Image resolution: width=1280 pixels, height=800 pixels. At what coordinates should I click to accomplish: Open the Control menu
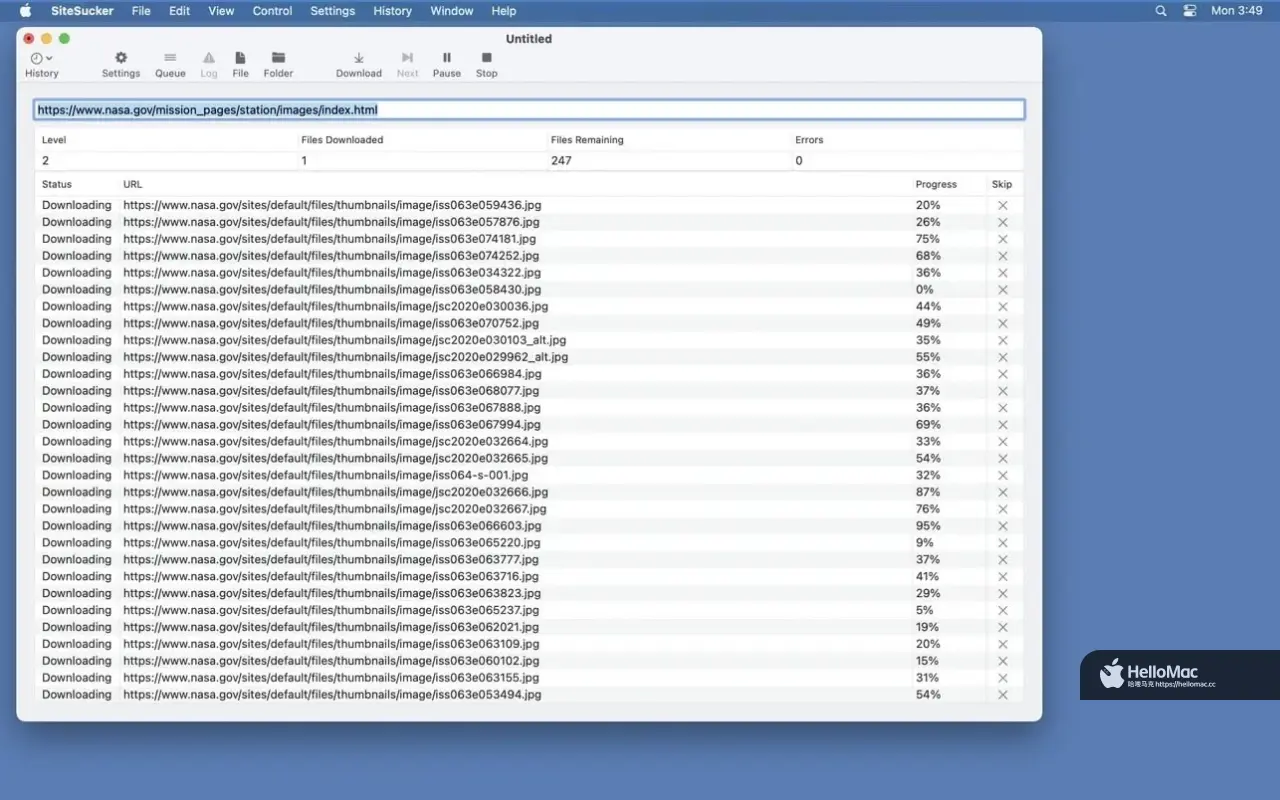coord(272,11)
